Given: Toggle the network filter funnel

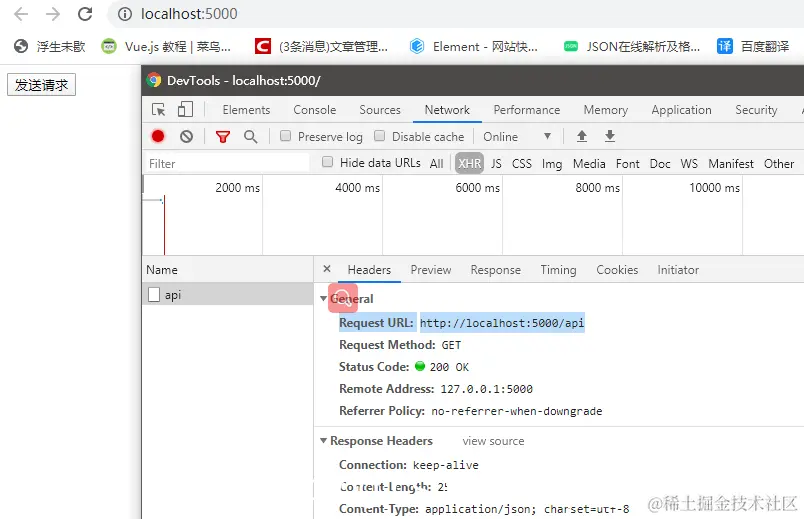Looking at the screenshot, I should (223, 137).
